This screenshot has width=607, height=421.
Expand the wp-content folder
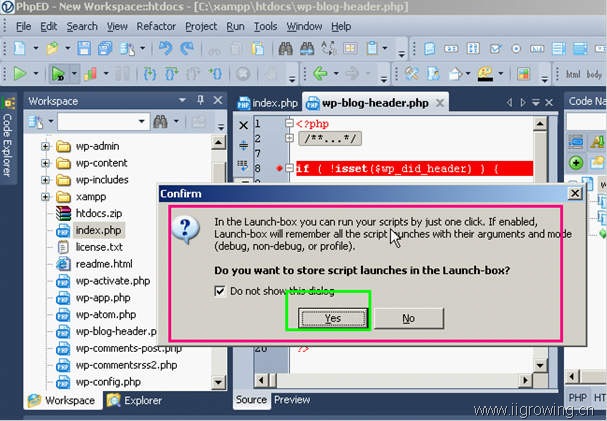click(45, 163)
